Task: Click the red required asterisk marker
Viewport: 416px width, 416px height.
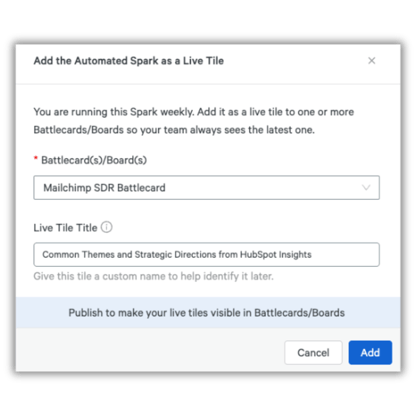Action: tap(36, 158)
